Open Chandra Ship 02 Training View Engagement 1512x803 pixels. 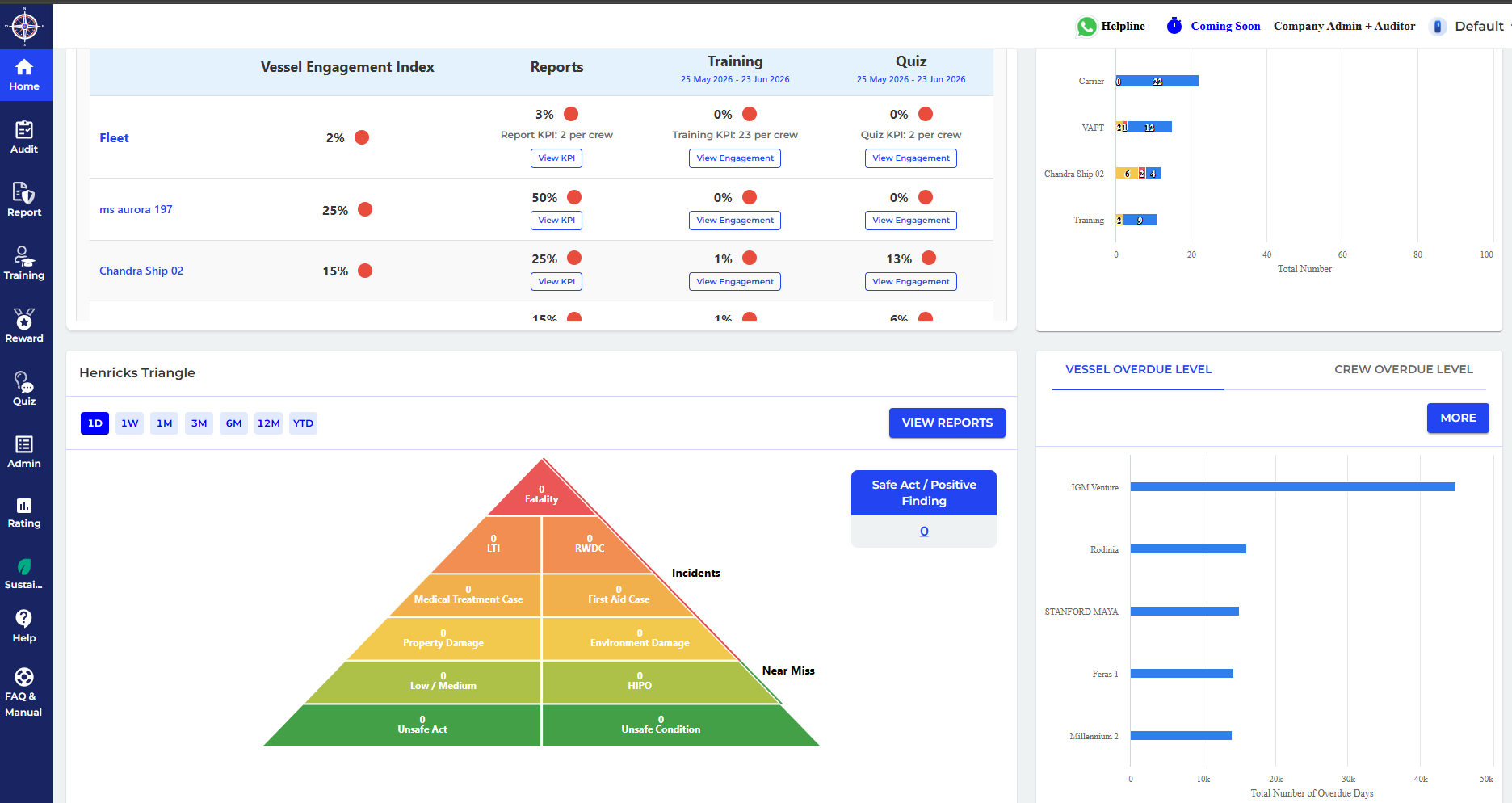pos(735,282)
